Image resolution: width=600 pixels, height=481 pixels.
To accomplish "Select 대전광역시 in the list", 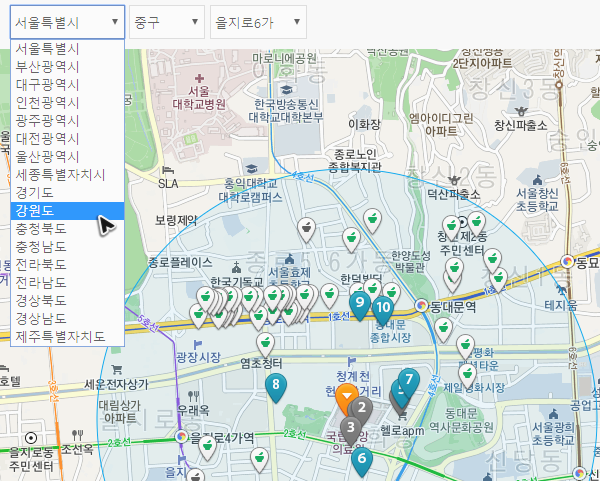I will point(67,139).
